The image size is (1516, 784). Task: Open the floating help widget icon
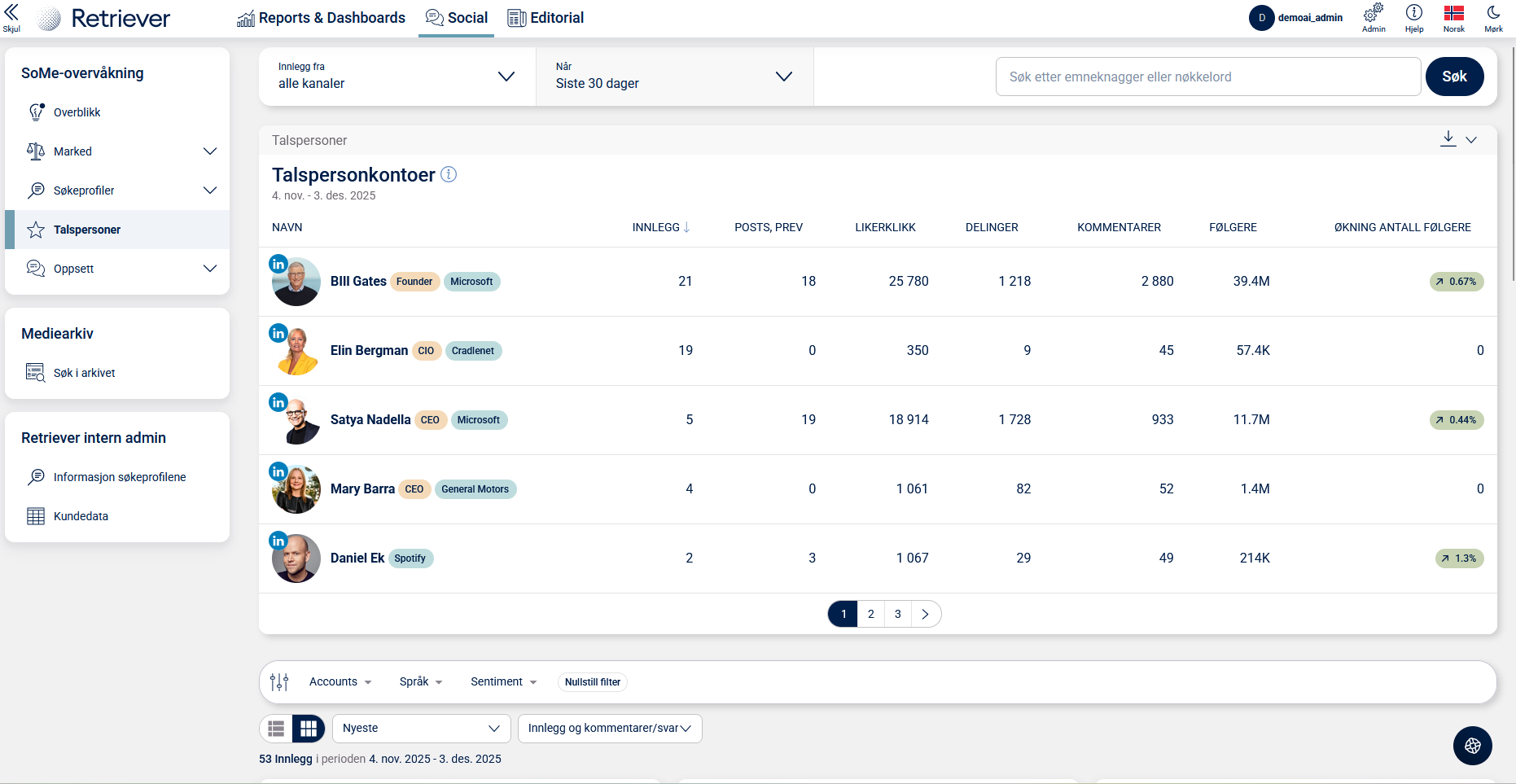(x=1472, y=745)
